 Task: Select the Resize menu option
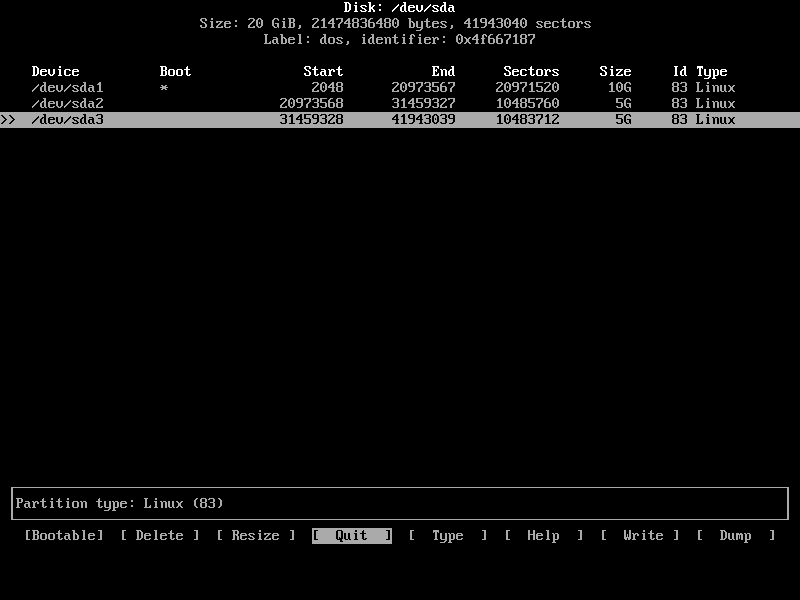pos(256,535)
